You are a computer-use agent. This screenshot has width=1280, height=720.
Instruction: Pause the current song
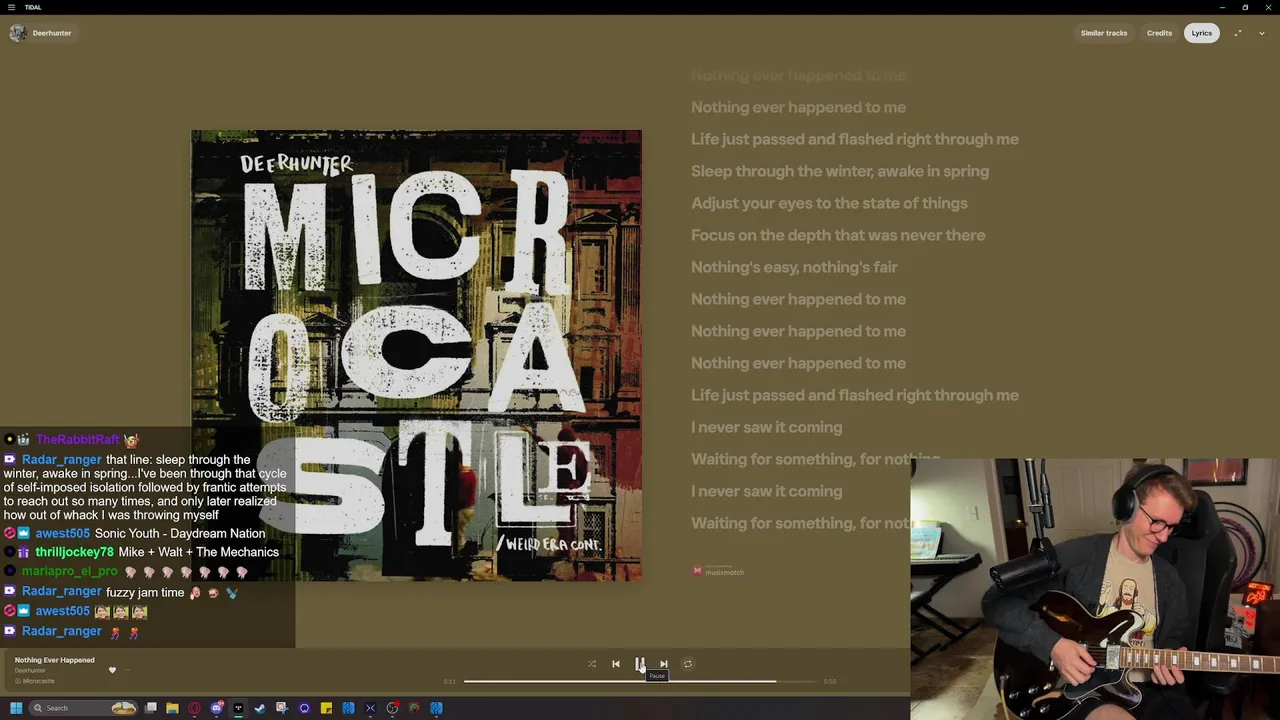coord(639,664)
